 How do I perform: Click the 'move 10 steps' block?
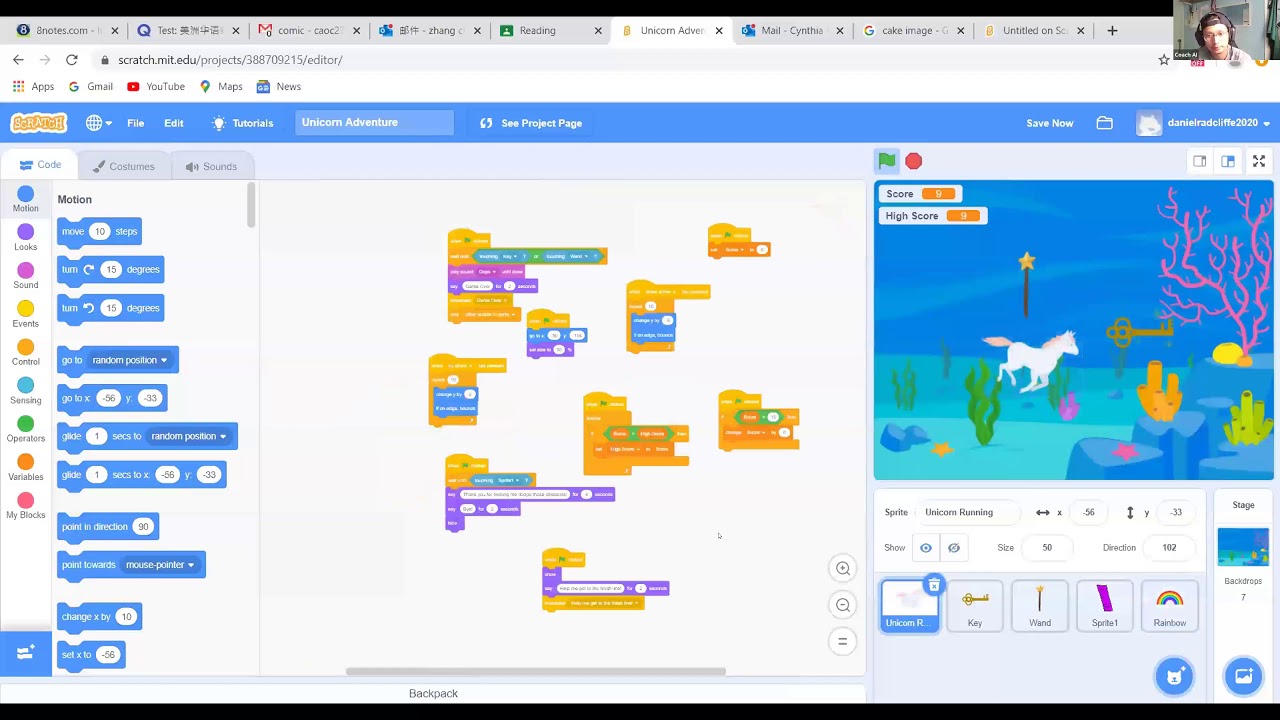pos(99,232)
